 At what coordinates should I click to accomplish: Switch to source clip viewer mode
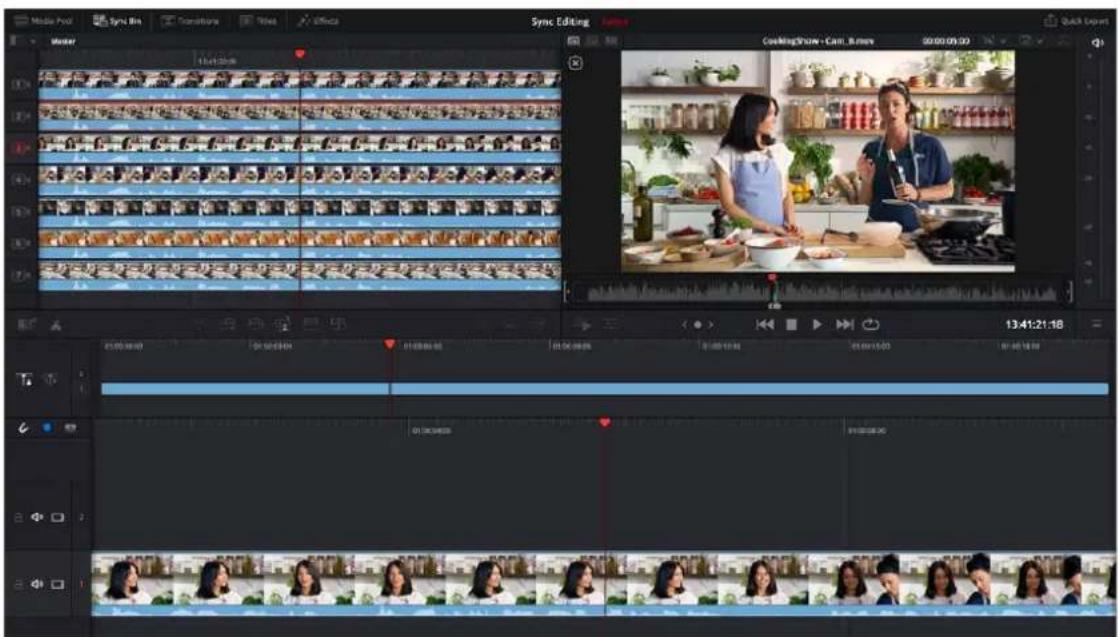click(x=573, y=41)
